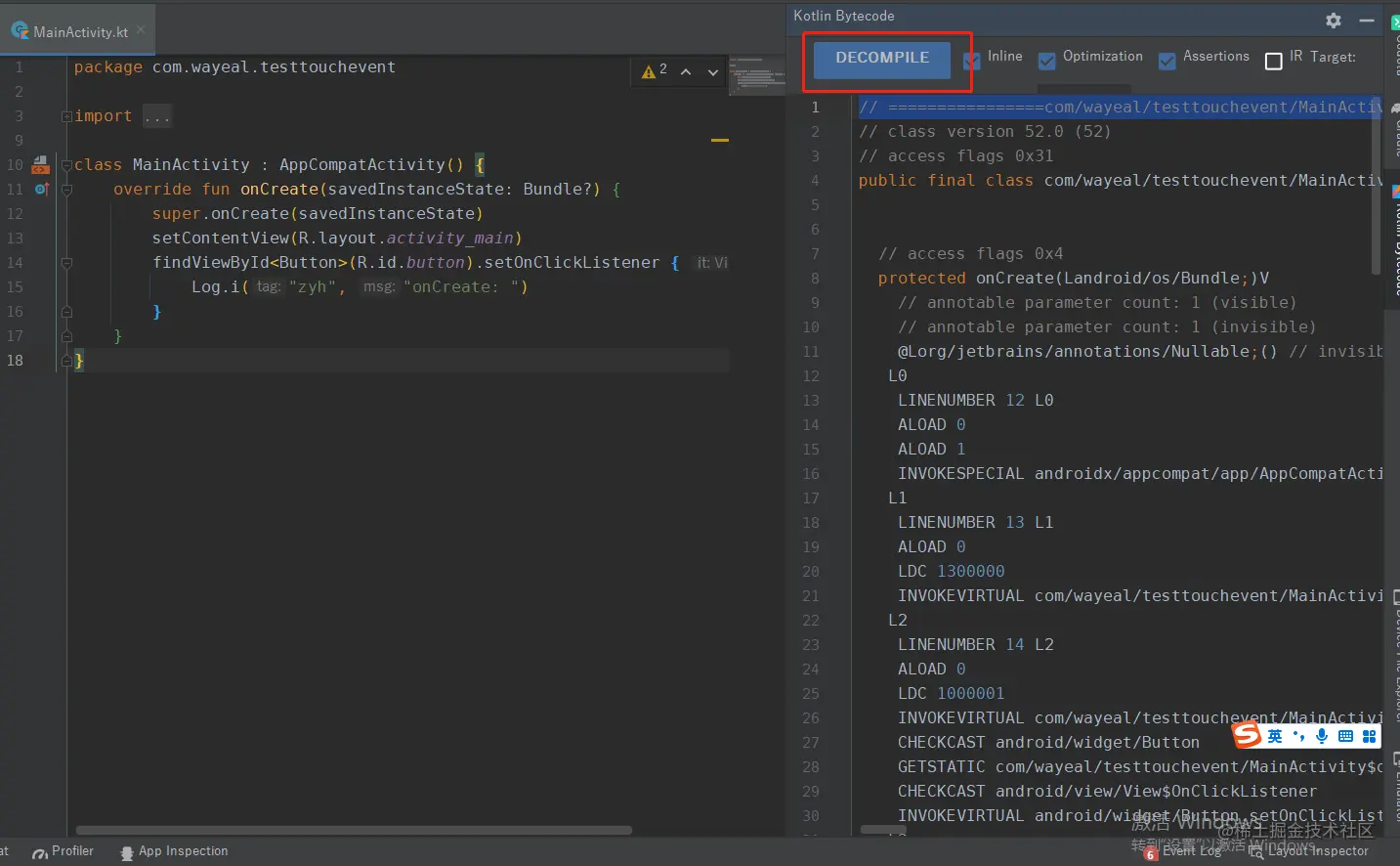
Task: Click the Layout Inspector icon
Action: pyautogui.click(x=1256, y=853)
